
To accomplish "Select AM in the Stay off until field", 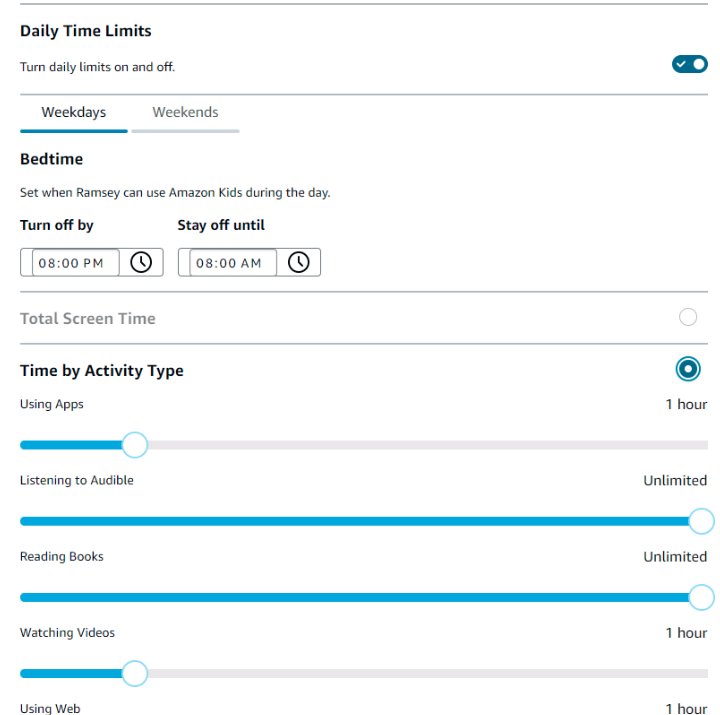I will pos(251,263).
